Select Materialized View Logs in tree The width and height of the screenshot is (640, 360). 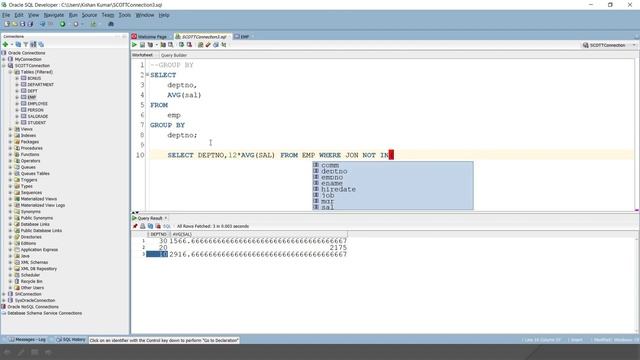(43, 205)
